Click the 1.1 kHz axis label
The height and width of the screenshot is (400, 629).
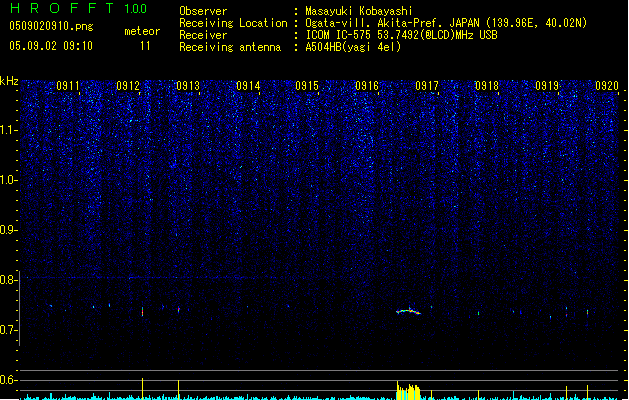(x=9, y=130)
